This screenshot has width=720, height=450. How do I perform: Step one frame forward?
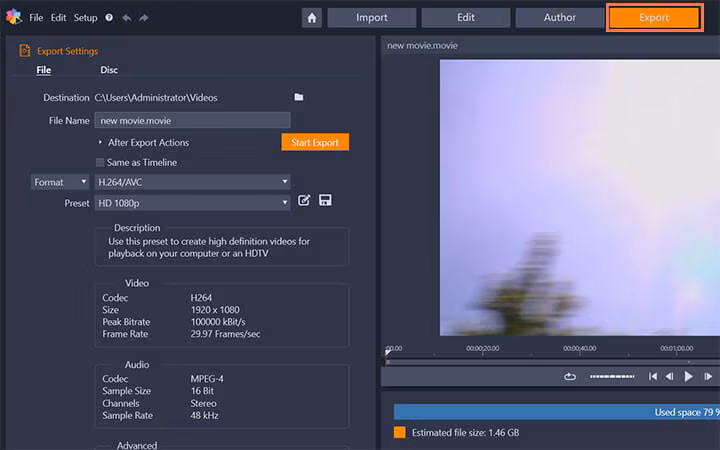pos(708,377)
